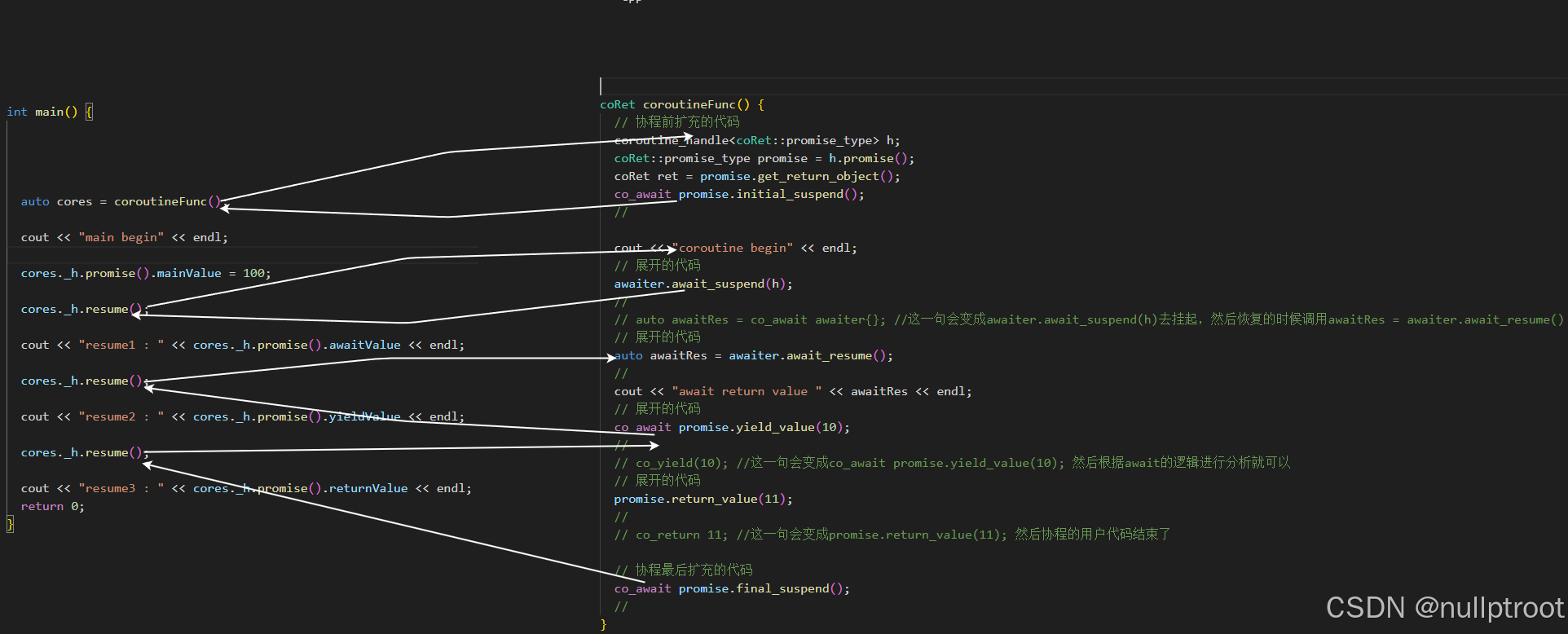Click the 'int main() {' line
The width and height of the screenshot is (1568, 634).
[50, 112]
